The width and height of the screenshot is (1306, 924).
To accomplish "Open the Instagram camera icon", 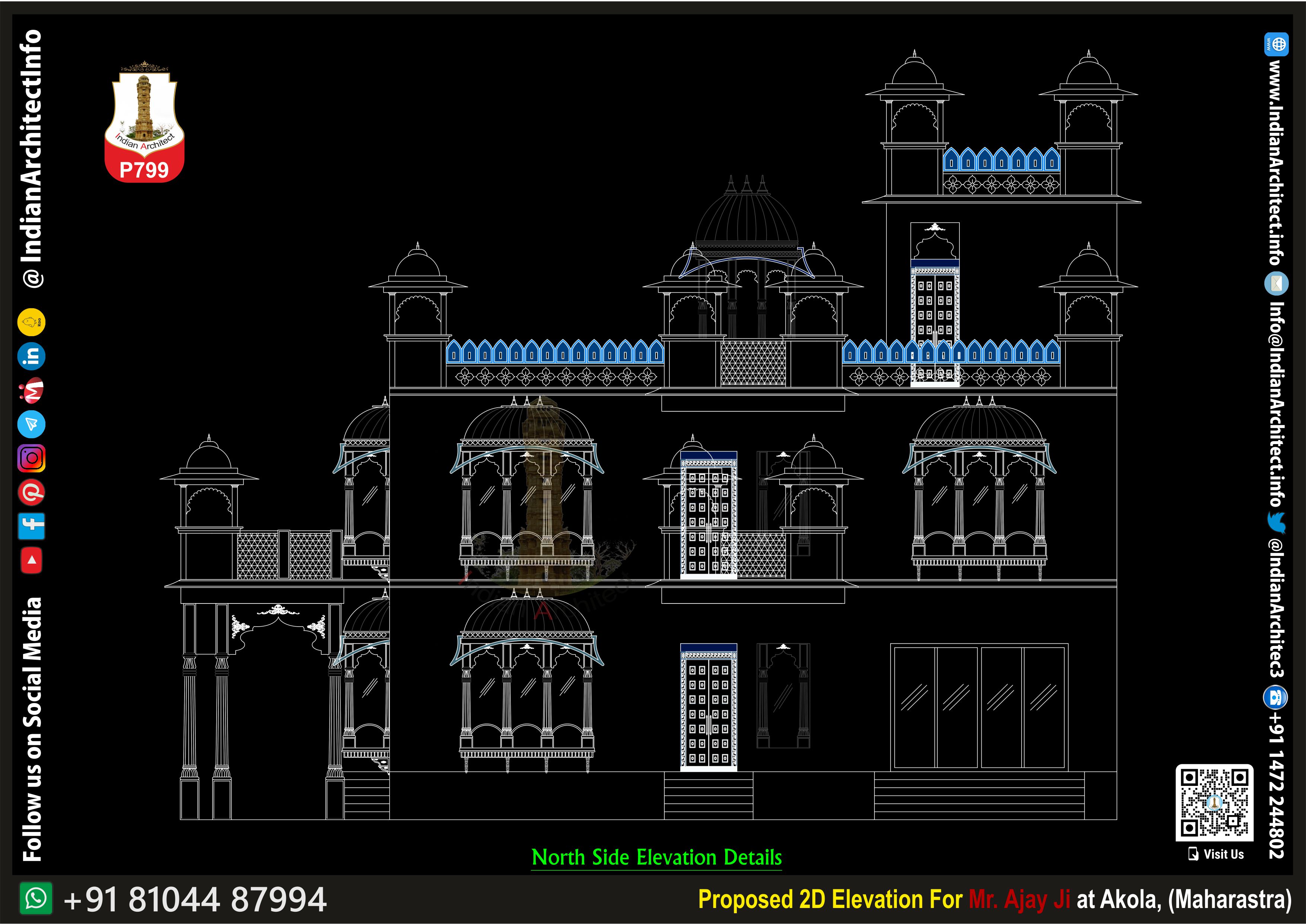I will pyautogui.click(x=31, y=458).
